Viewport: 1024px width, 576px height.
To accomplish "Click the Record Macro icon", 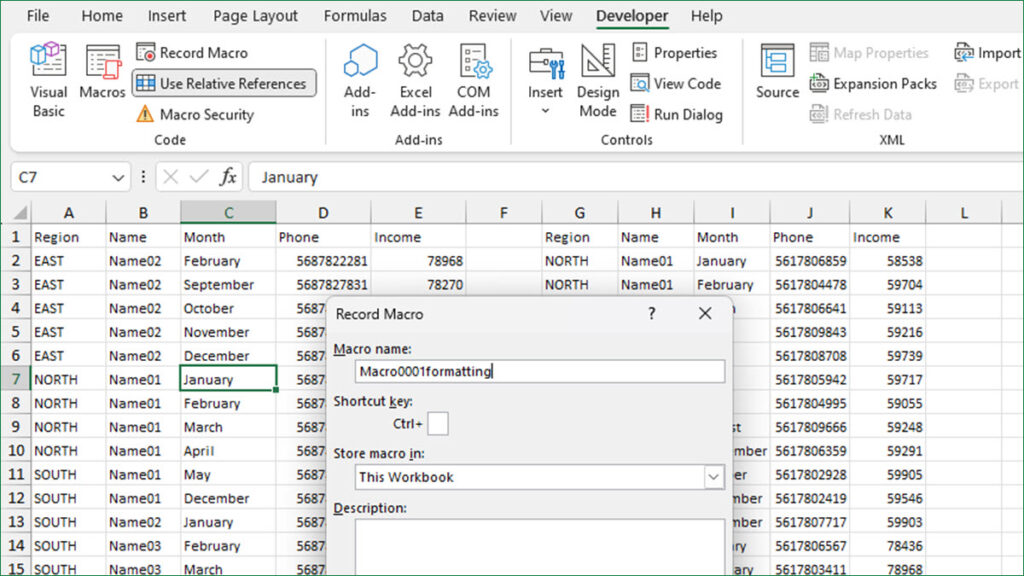I will 146,52.
